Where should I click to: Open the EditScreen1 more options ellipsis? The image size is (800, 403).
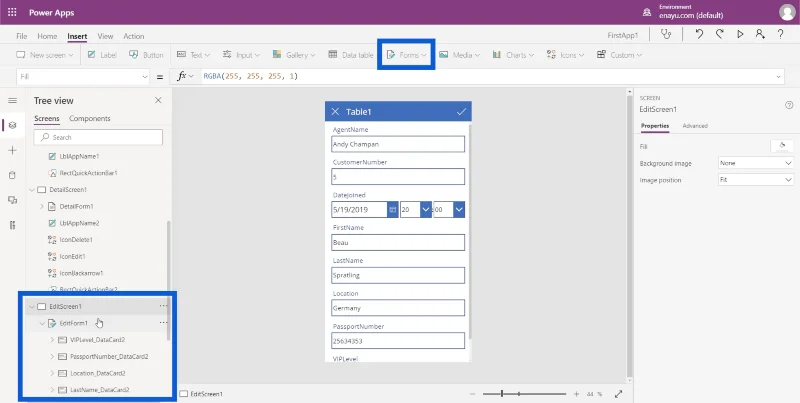(x=163, y=306)
